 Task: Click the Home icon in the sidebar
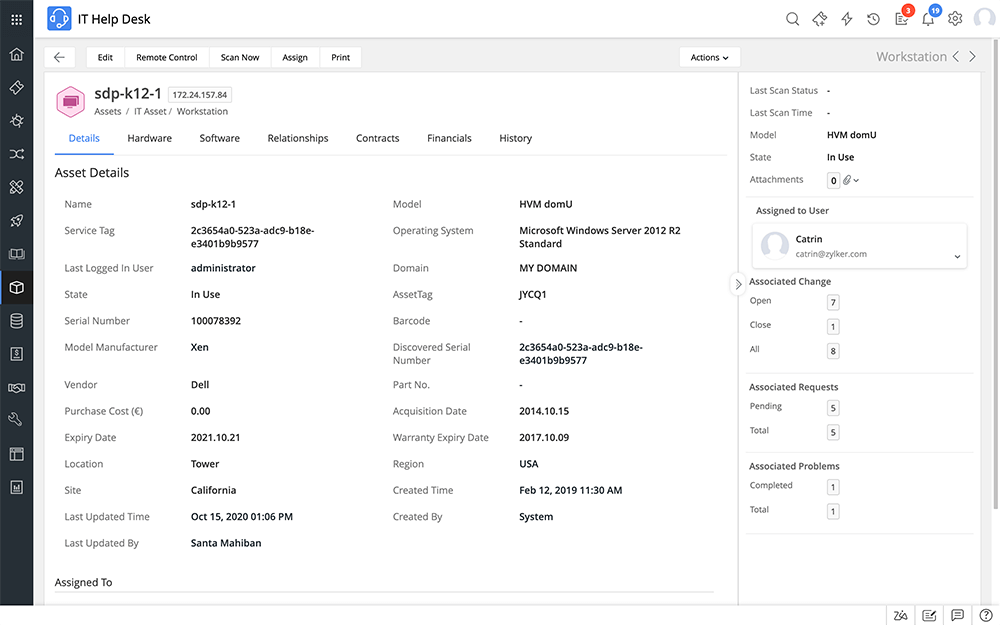(x=16, y=53)
